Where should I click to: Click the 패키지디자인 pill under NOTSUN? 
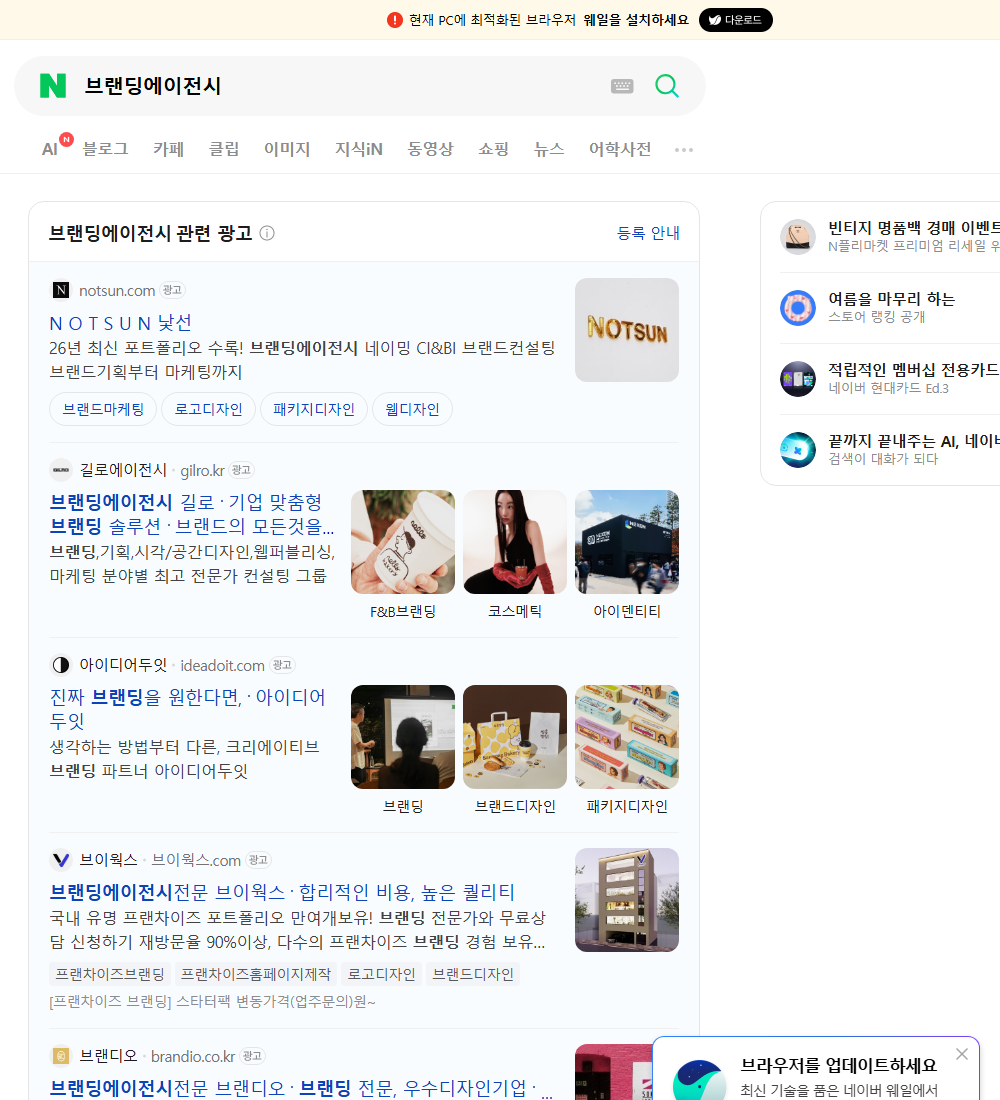tap(314, 409)
